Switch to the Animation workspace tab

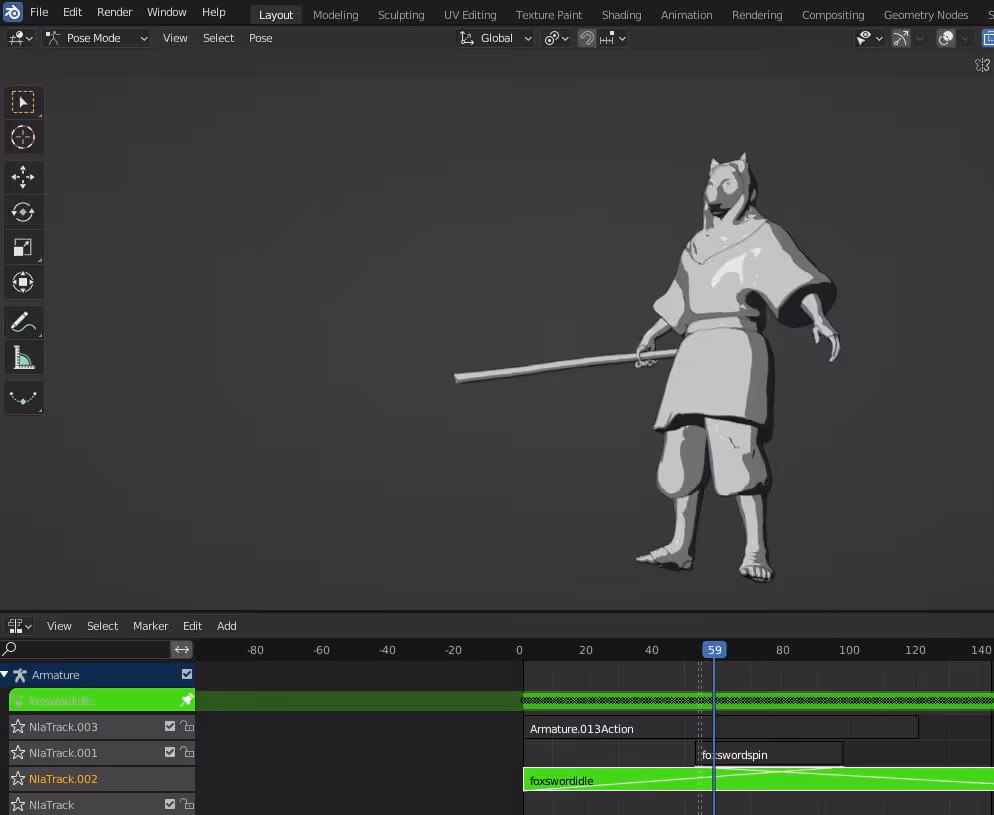[x=687, y=15]
